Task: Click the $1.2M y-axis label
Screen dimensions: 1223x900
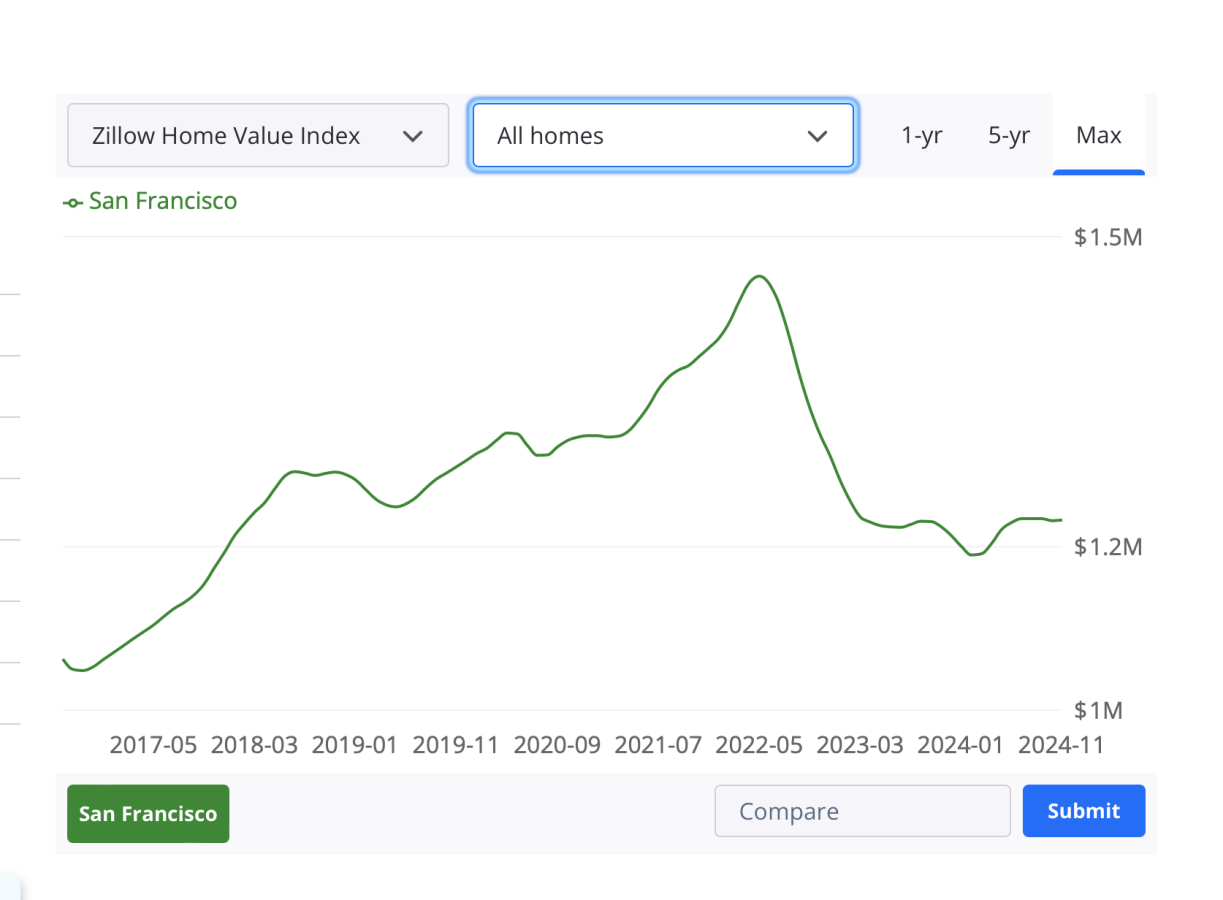Action: pos(1108,547)
